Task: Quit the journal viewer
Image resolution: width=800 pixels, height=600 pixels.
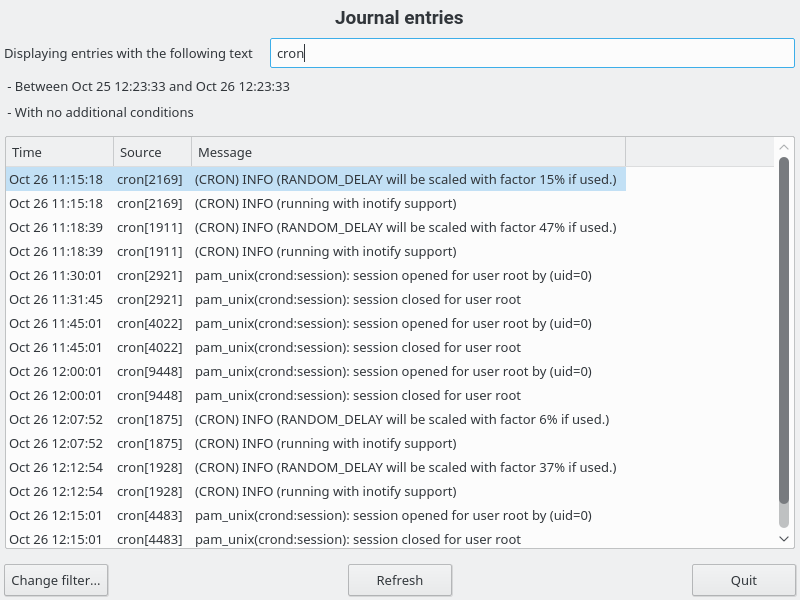Action: [x=743, y=580]
